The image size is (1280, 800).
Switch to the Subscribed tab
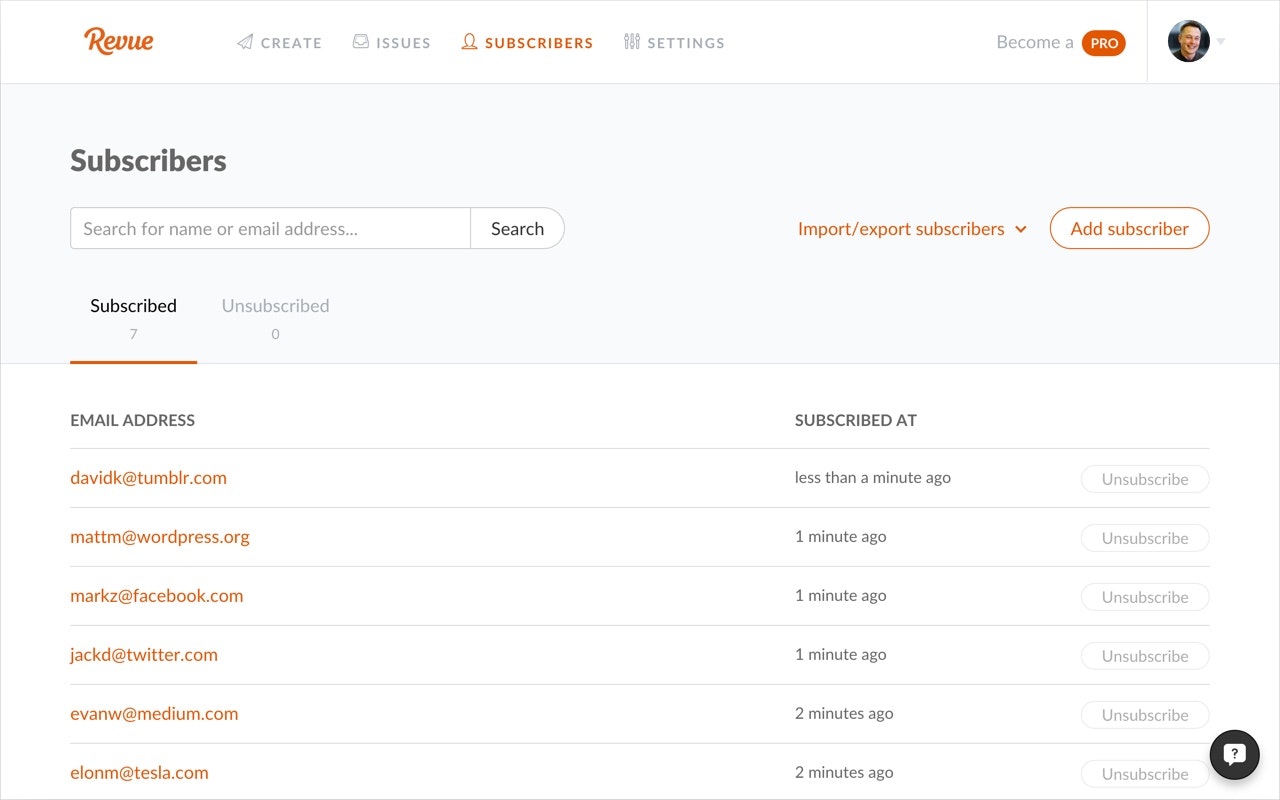click(133, 318)
